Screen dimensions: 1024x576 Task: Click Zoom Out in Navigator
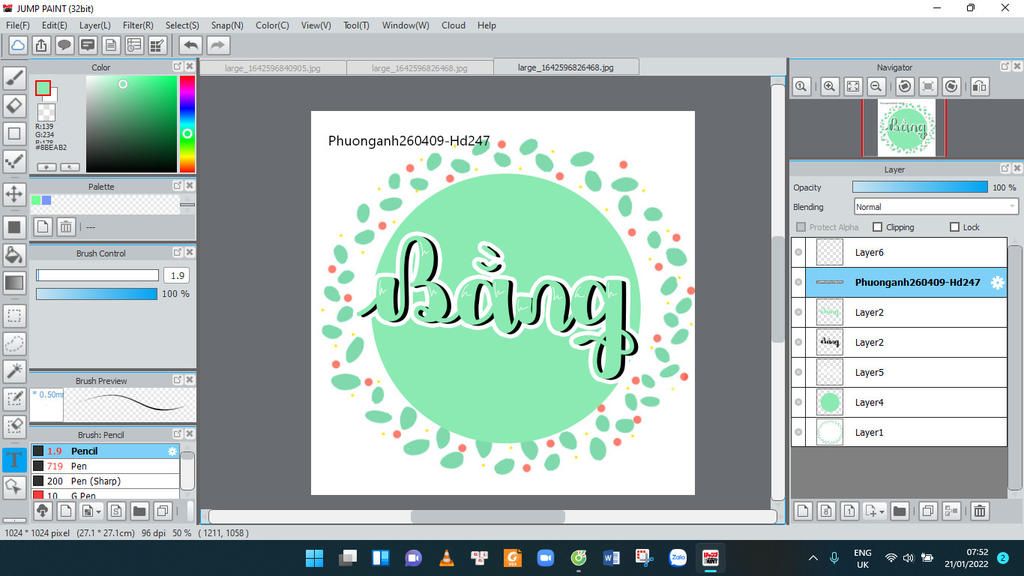[x=876, y=86]
